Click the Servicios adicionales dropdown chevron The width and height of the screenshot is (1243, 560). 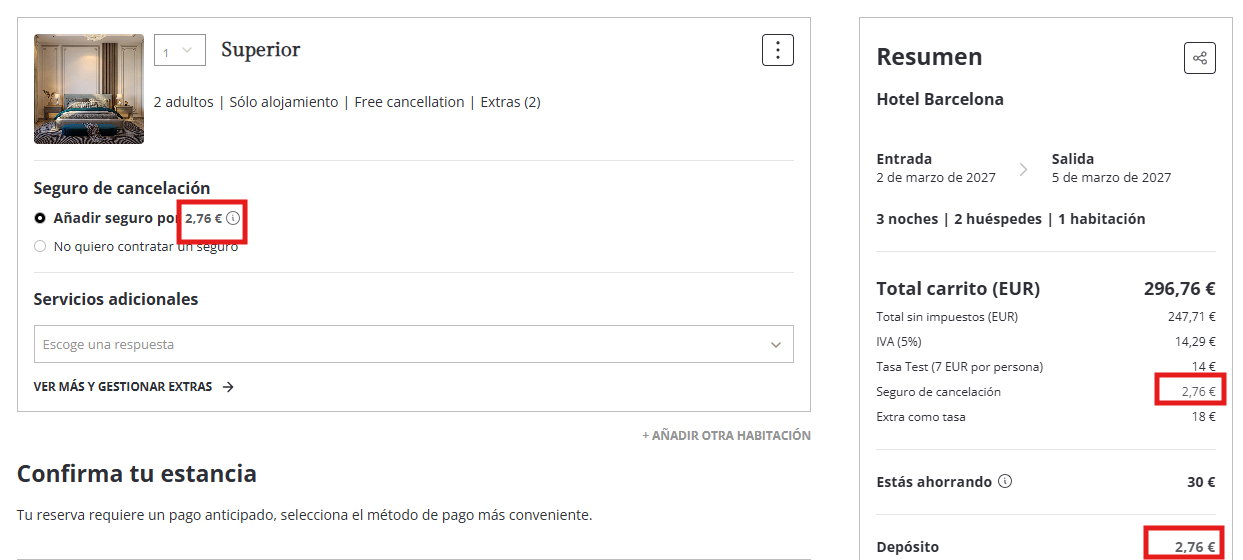(x=776, y=345)
